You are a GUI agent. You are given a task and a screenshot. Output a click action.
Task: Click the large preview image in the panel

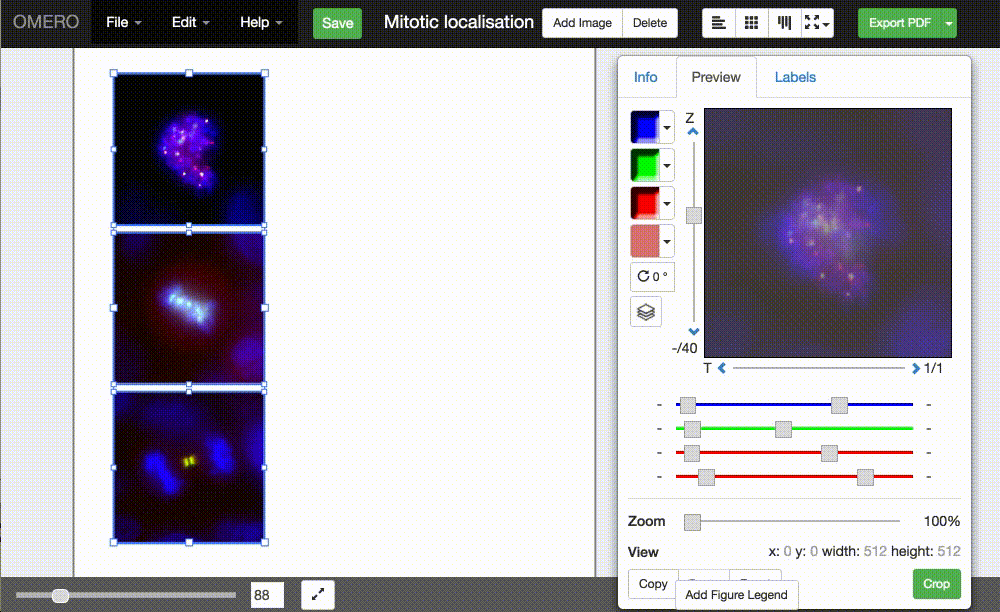[828, 233]
